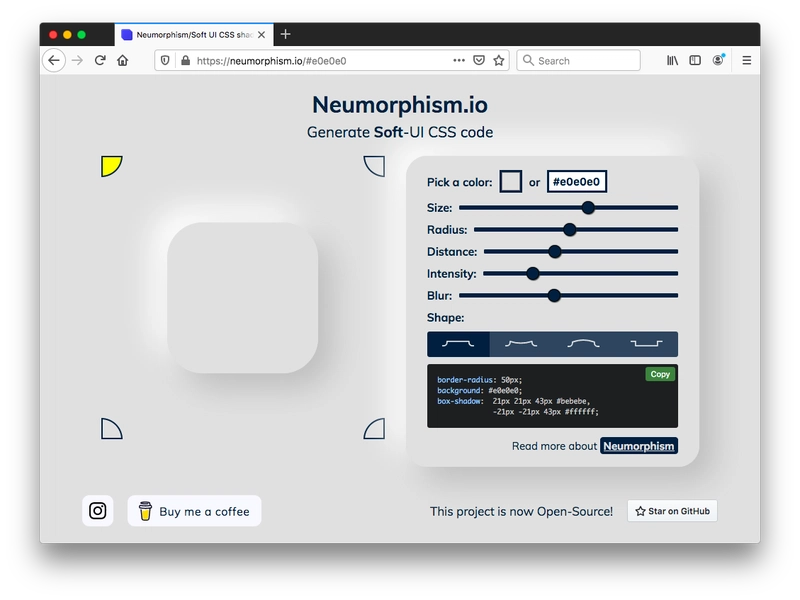Viewport: 800px width, 600px height.
Task: Open the Library bookmarks icon
Action: click(x=672, y=61)
